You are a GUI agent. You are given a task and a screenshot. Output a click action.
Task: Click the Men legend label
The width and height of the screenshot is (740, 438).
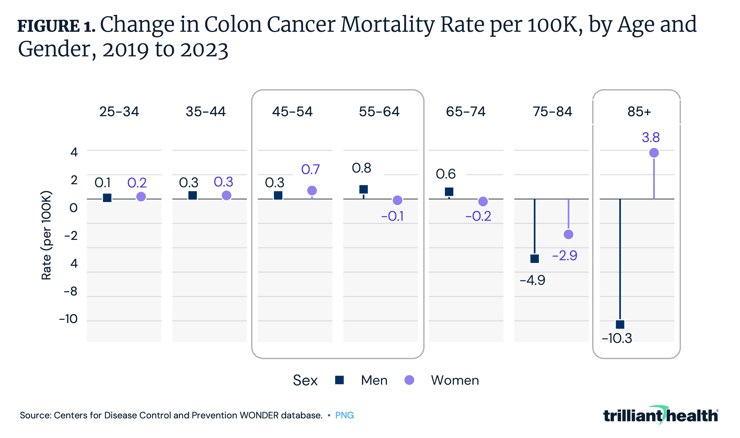(x=371, y=380)
